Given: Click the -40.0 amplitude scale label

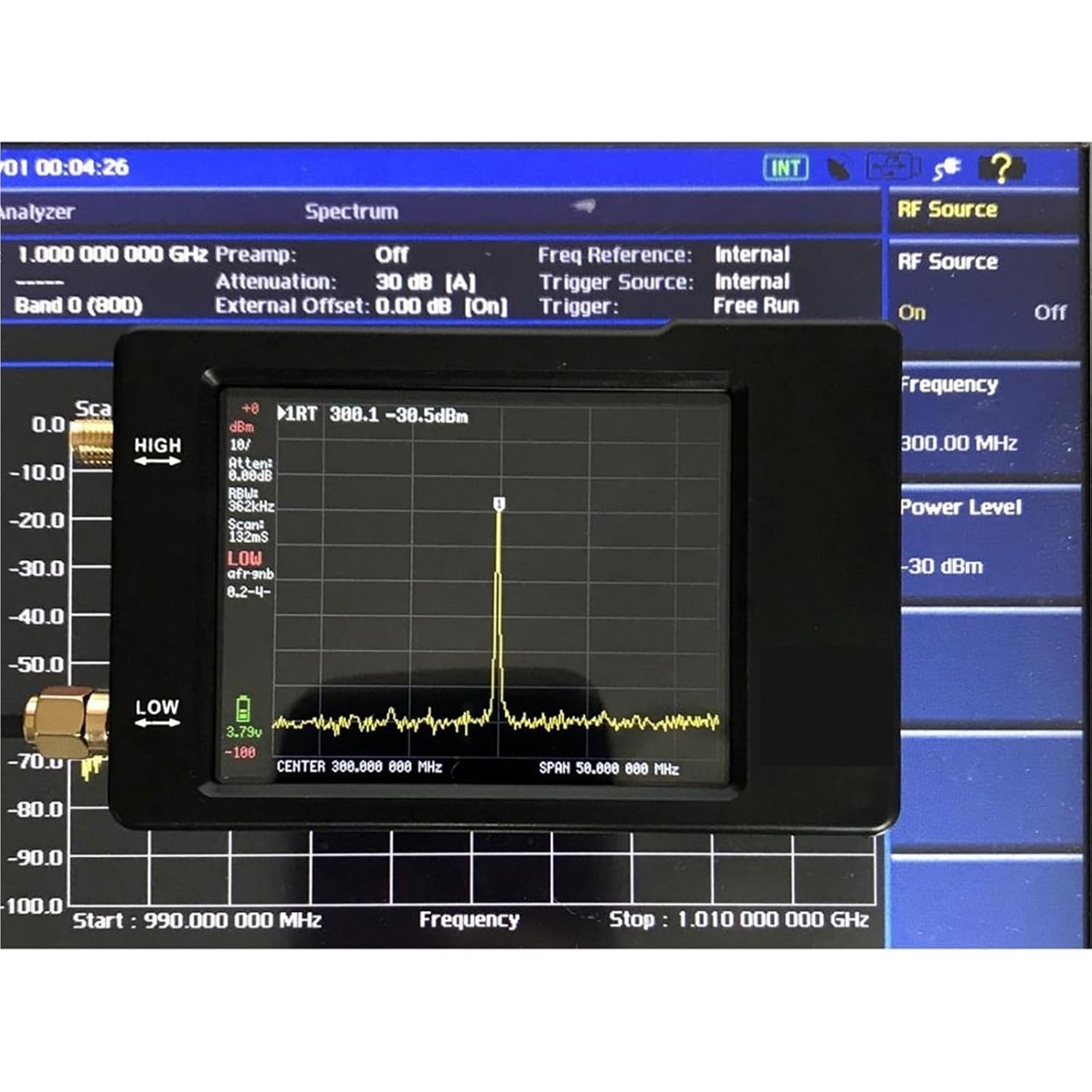Looking at the screenshot, I should [36, 617].
